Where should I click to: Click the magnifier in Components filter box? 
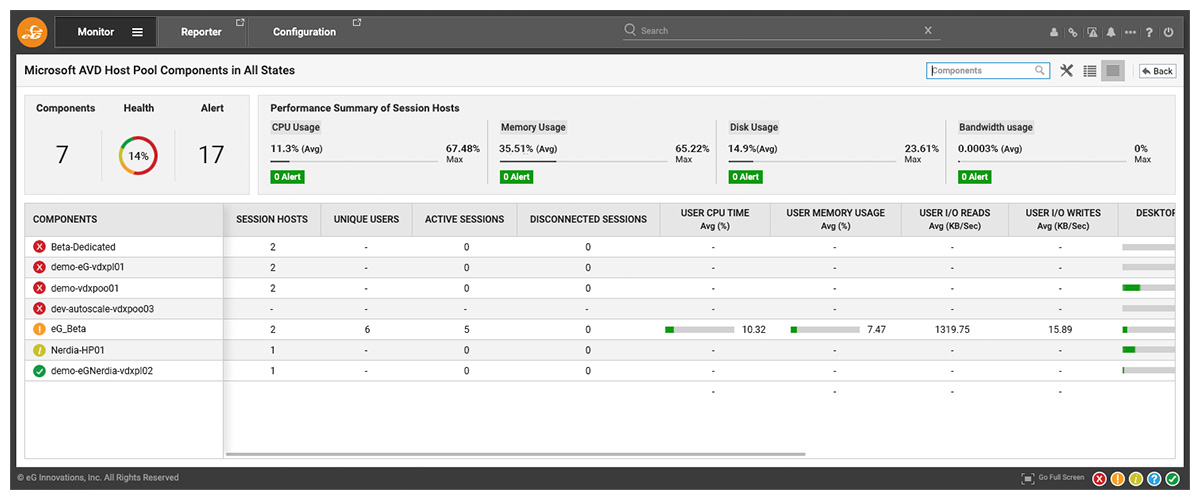click(1040, 71)
